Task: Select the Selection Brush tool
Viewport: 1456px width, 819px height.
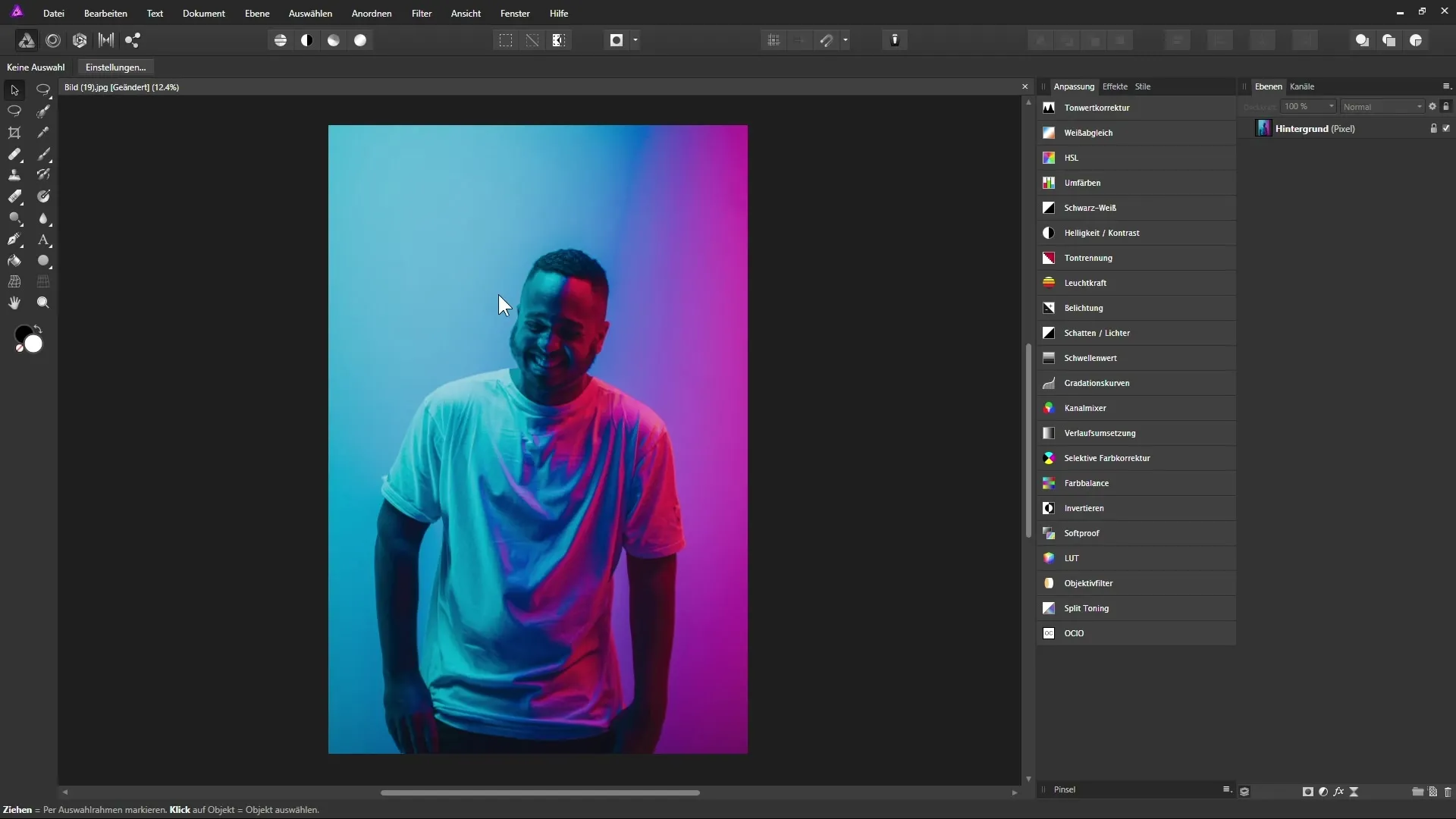Action: point(43,111)
